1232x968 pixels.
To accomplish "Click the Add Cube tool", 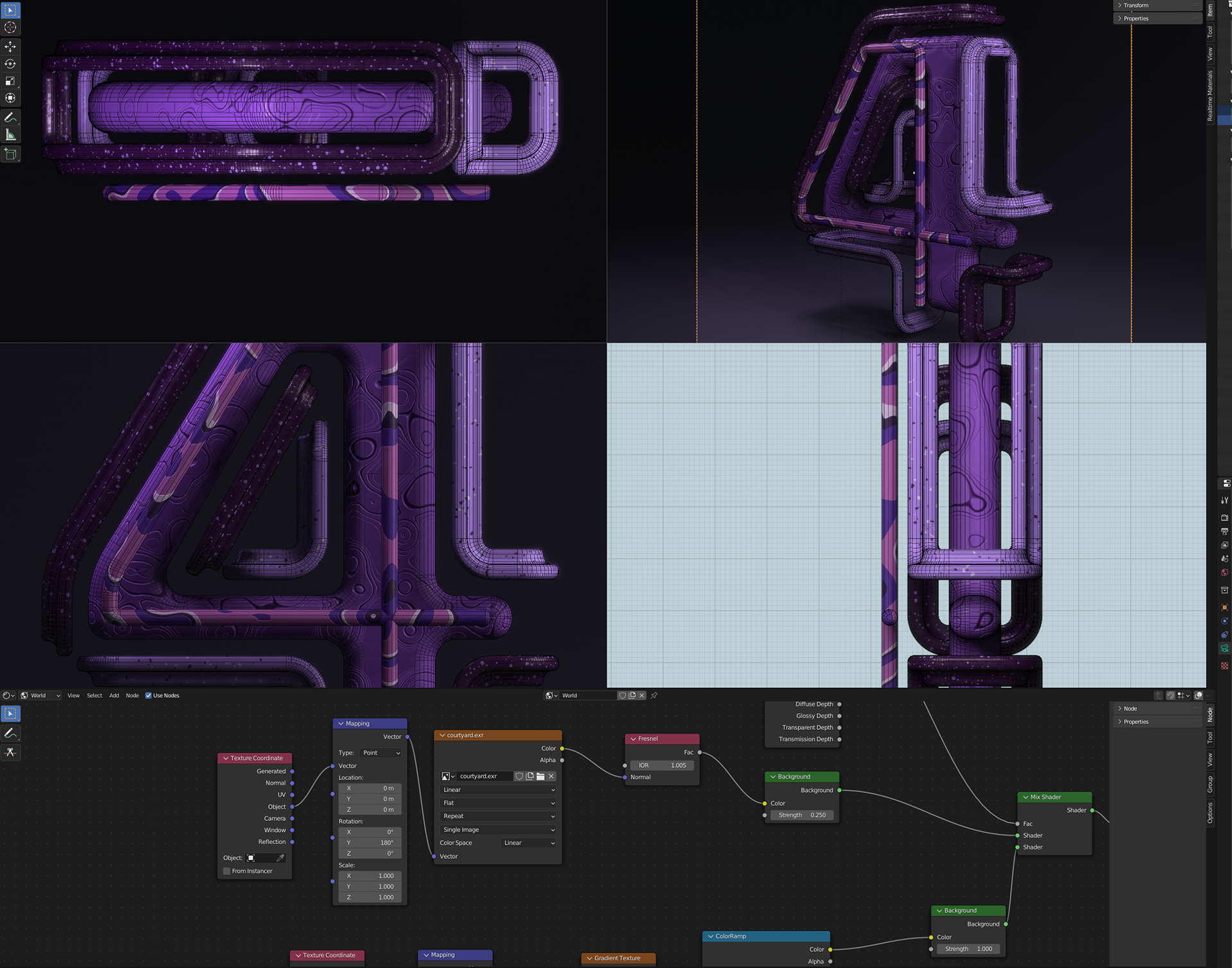I will tap(10, 154).
